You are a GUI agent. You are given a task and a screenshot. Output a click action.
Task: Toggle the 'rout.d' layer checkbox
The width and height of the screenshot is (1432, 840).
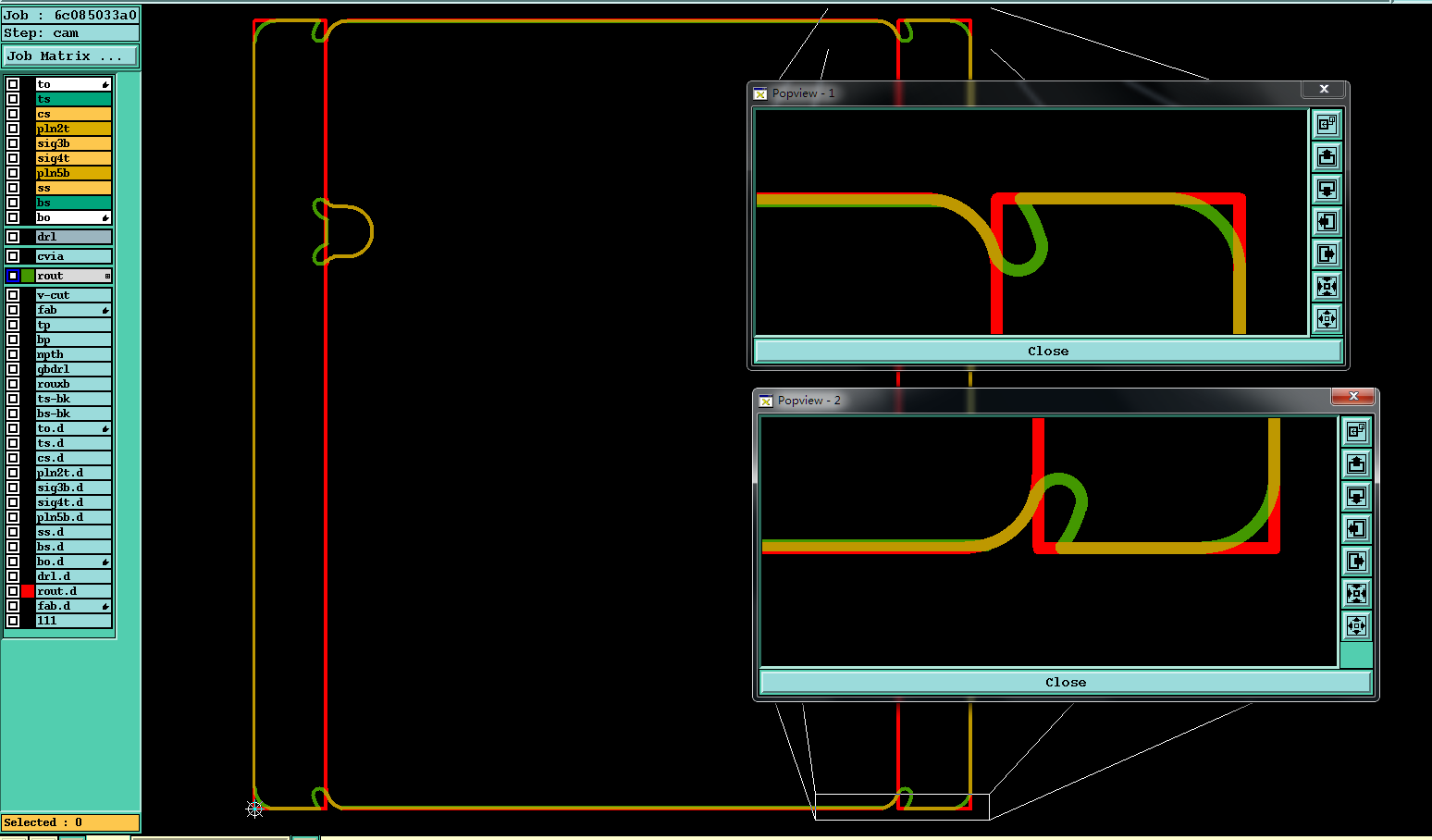pyautogui.click(x=13, y=591)
